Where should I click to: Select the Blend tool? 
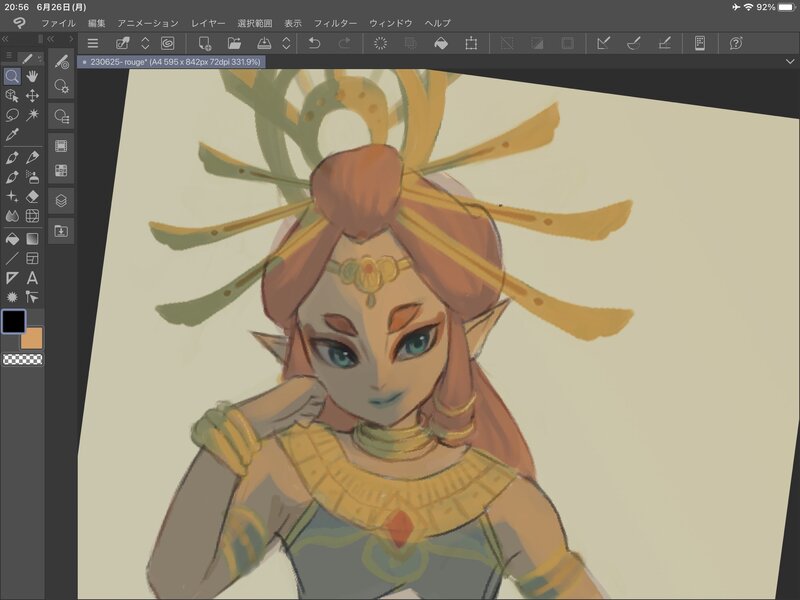pyautogui.click(x=12, y=216)
